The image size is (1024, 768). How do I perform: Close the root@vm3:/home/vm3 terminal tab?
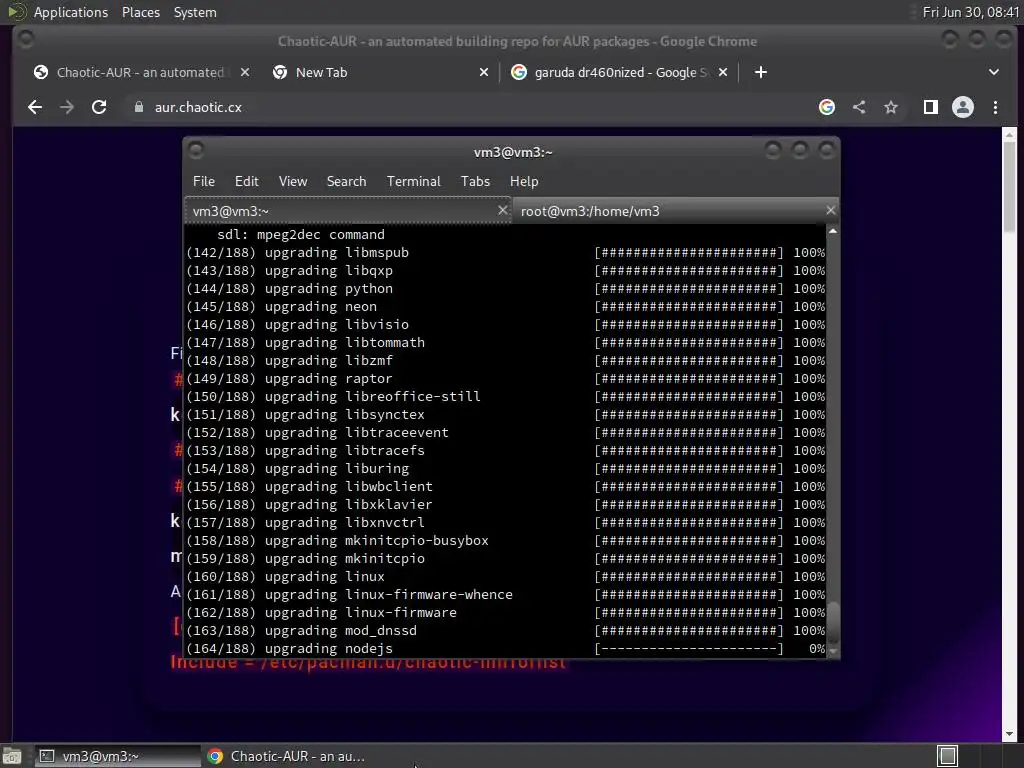pyautogui.click(x=830, y=210)
